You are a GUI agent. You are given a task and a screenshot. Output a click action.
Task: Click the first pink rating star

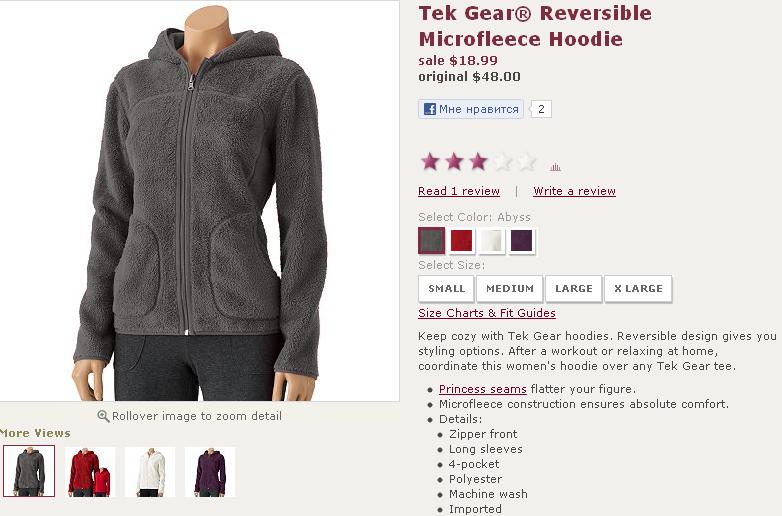coord(430,162)
